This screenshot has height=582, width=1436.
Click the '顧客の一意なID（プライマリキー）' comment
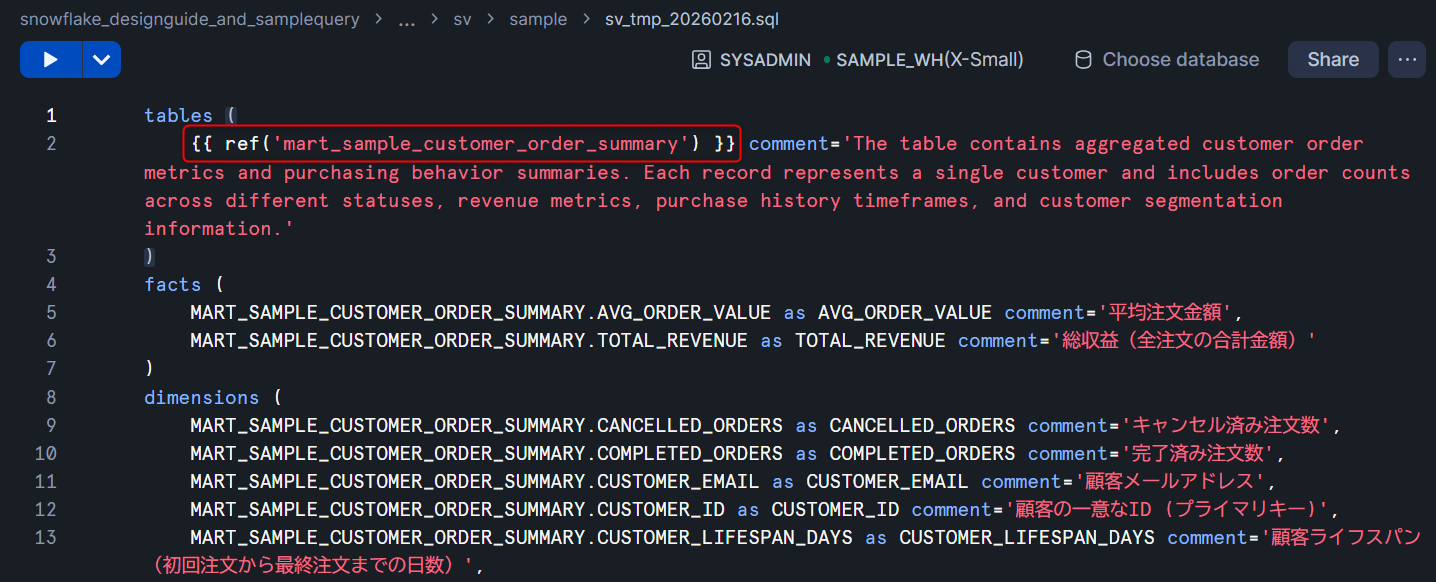tap(1166, 510)
